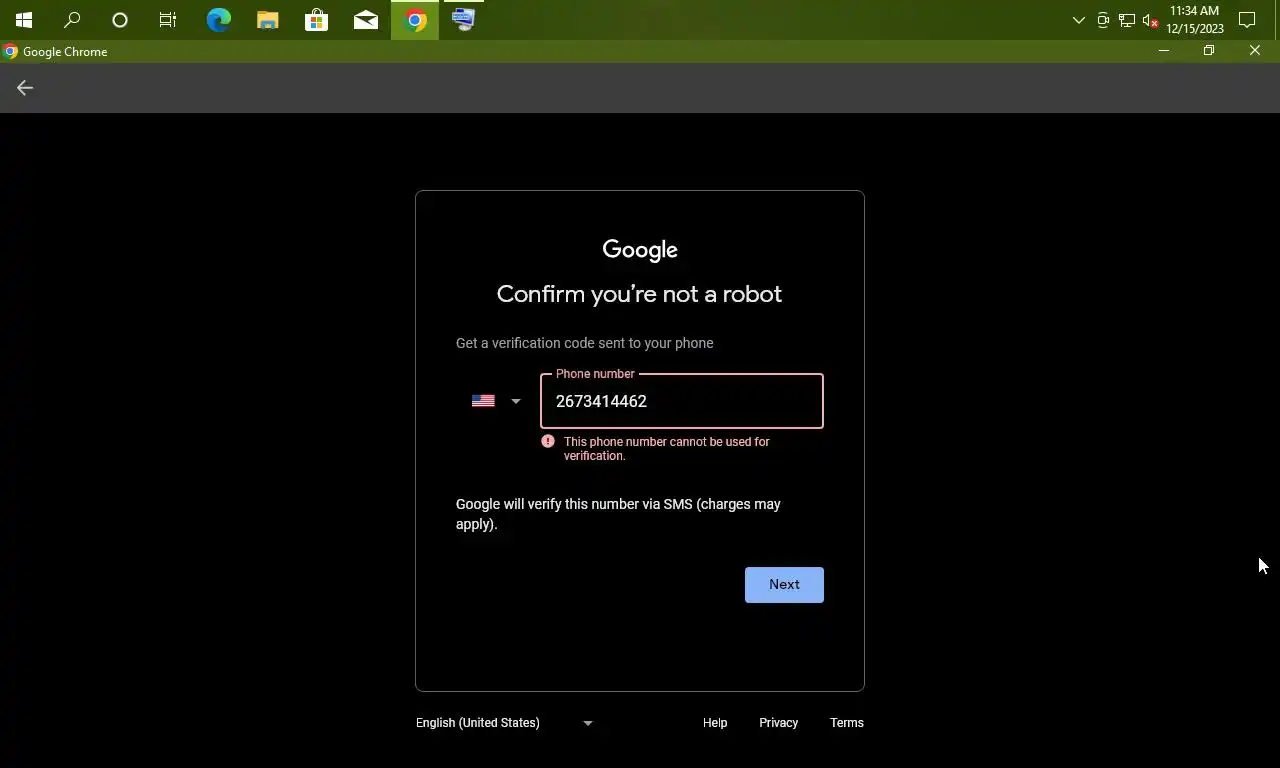This screenshot has width=1280, height=768.
Task: Open taskbar Search magnifier
Action: (72, 20)
